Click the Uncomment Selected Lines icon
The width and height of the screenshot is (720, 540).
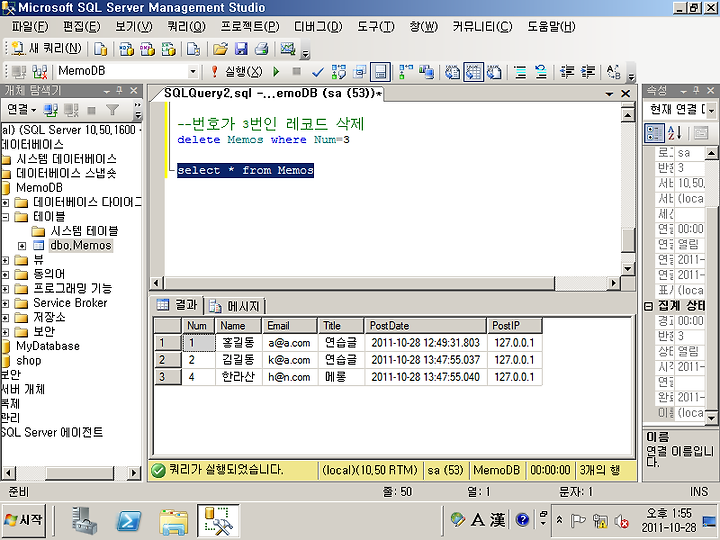pos(541,72)
